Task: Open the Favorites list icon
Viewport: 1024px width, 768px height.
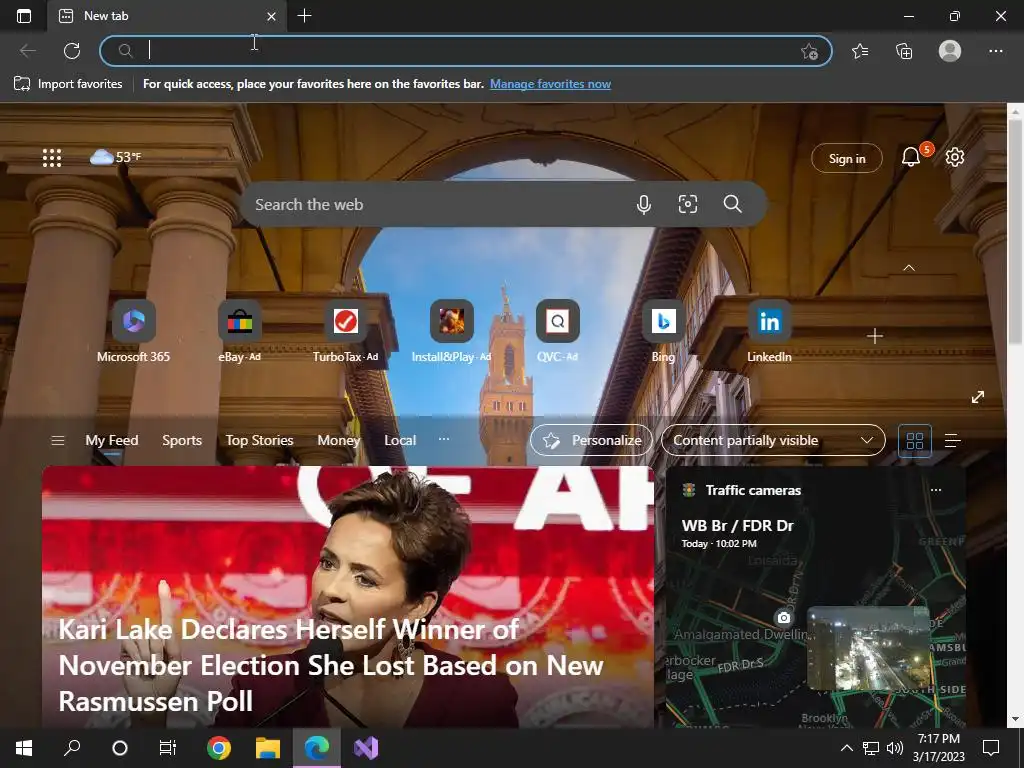Action: tap(860, 50)
